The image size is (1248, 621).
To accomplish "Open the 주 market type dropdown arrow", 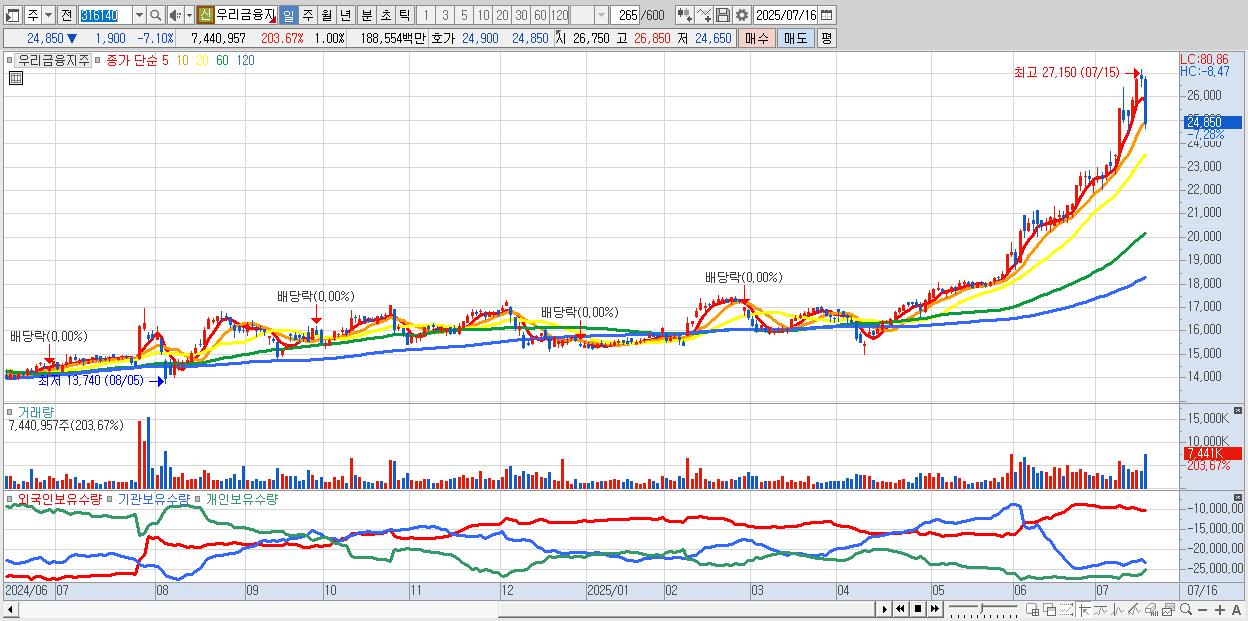I will pos(48,16).
